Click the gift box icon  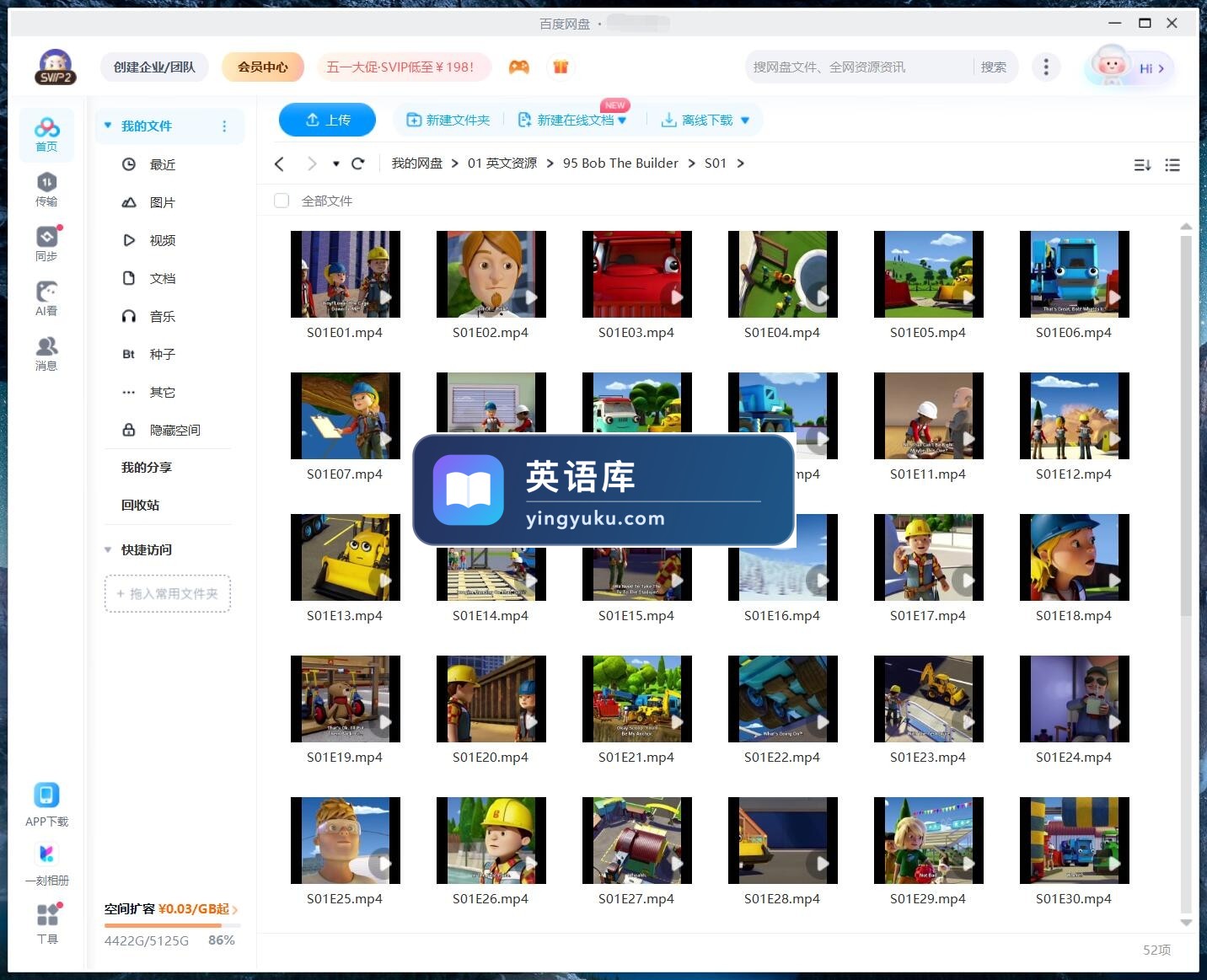click(561, 67)
